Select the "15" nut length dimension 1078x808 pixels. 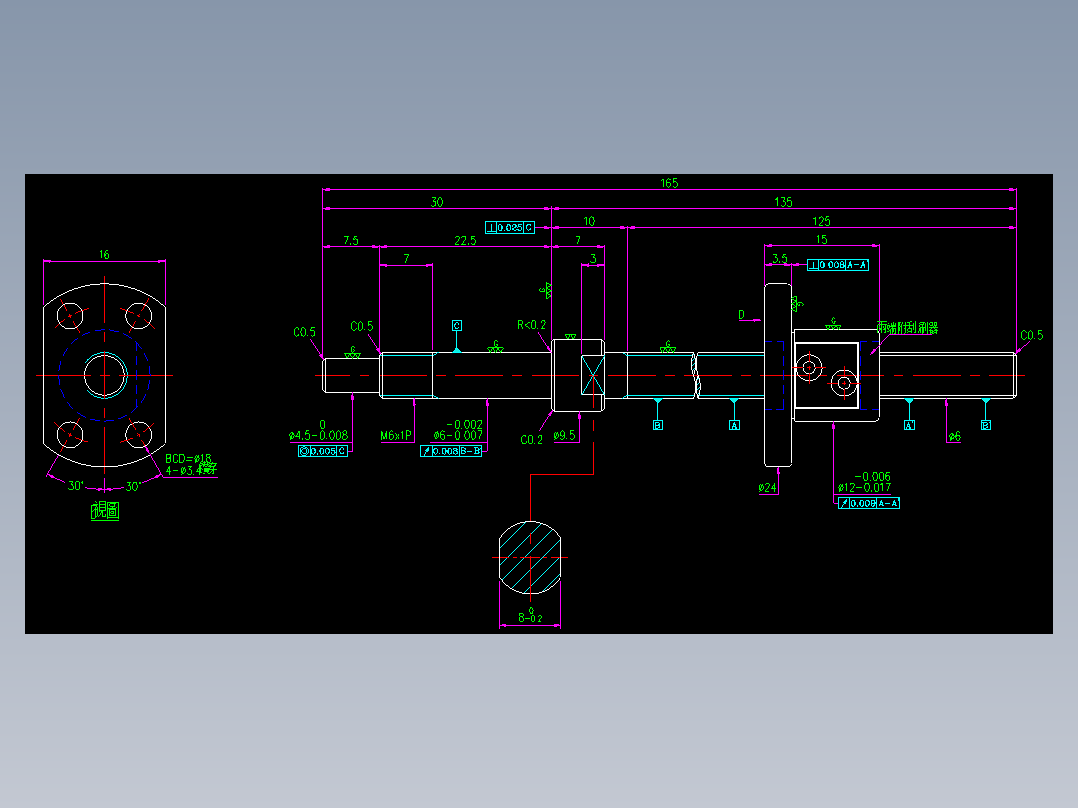tap(822, 239)
